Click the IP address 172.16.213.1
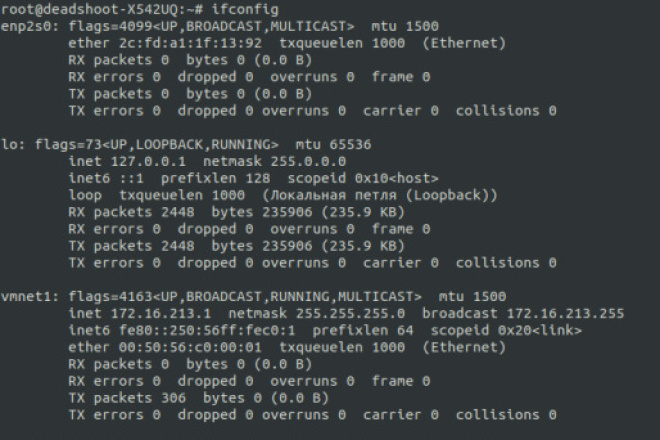 pos(161,314)
